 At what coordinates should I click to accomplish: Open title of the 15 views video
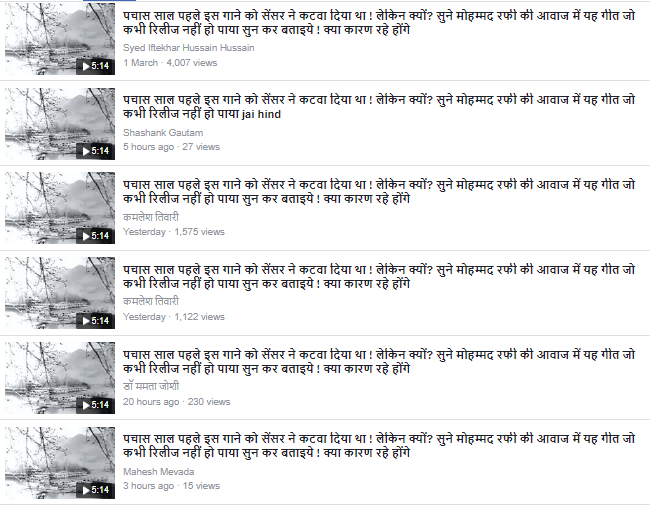coord(379,446)
